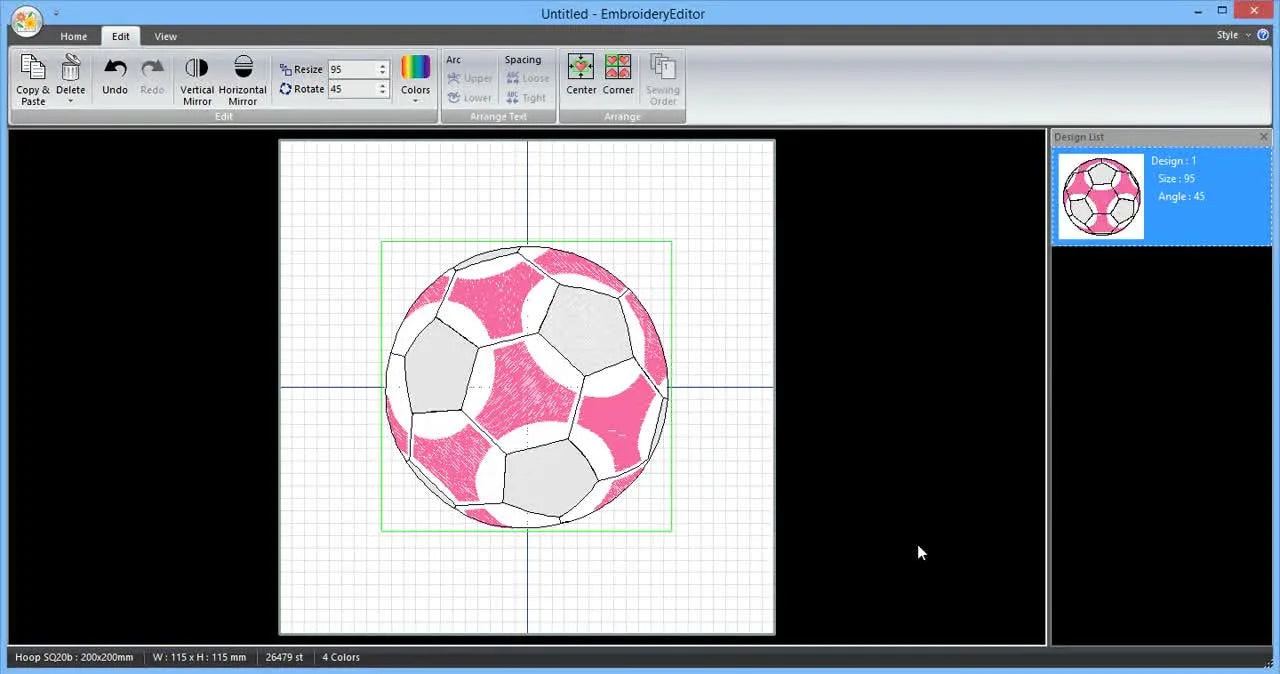Click the Corner arrange icon
The width and height of the screenshot is (1280, 674).
tap(618, 69)
